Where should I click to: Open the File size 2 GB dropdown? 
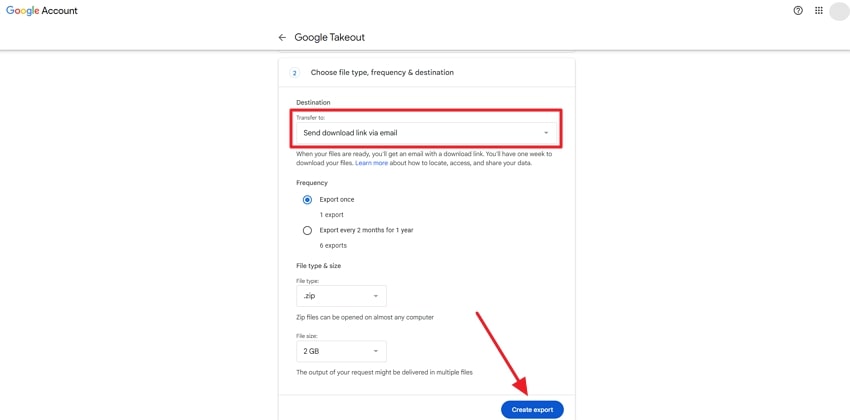pyautogui.click(x=341, y=351)
